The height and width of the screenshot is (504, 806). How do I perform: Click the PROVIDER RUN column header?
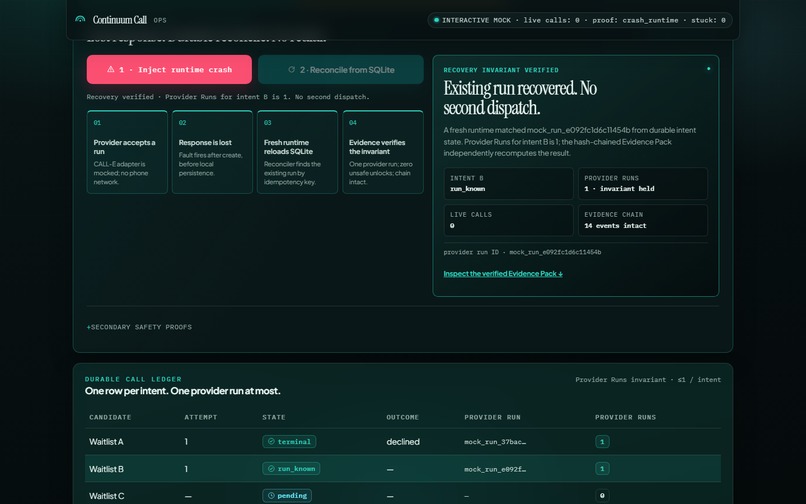click(492, 417)
